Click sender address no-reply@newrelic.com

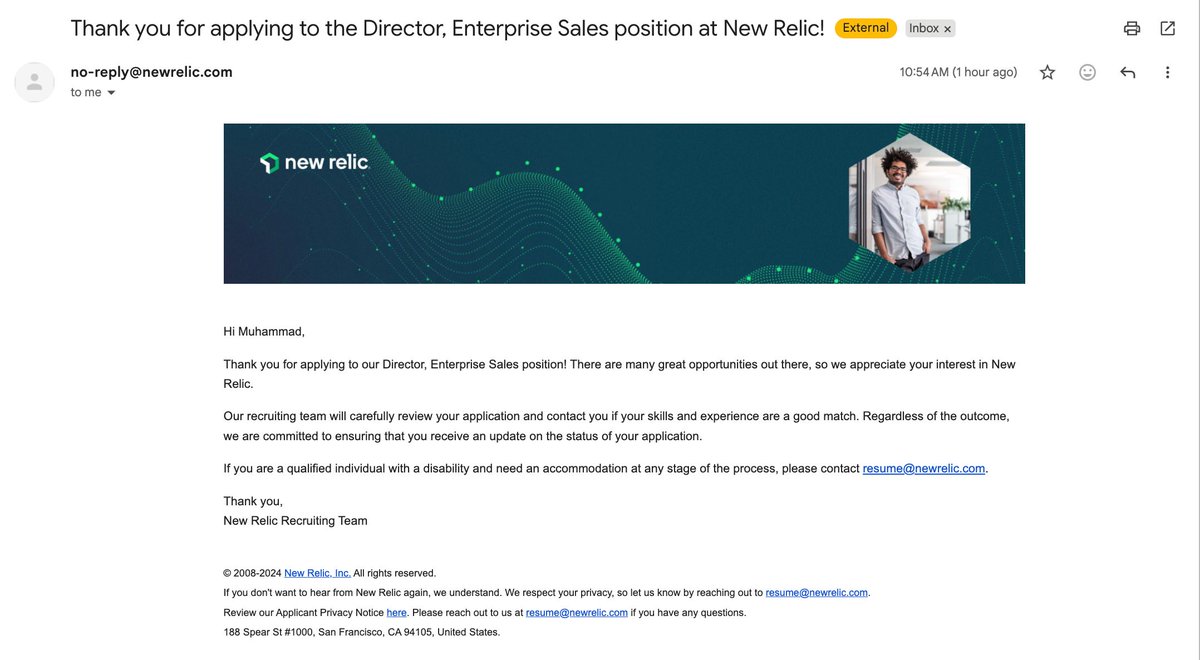pyautogui.click(x=151, y=72)
